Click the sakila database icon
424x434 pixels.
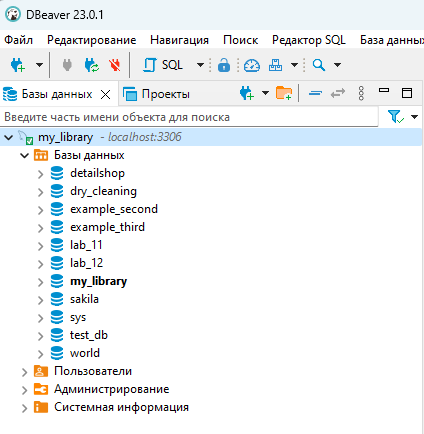pos(57,299)
